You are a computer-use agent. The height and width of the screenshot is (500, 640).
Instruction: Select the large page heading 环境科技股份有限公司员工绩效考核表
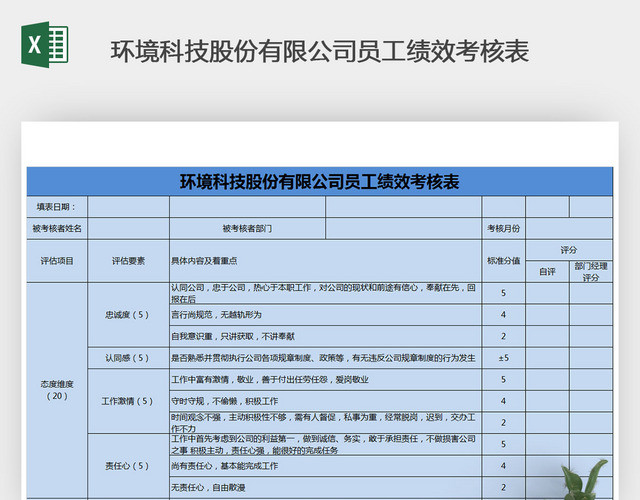[x=320, y=51]
